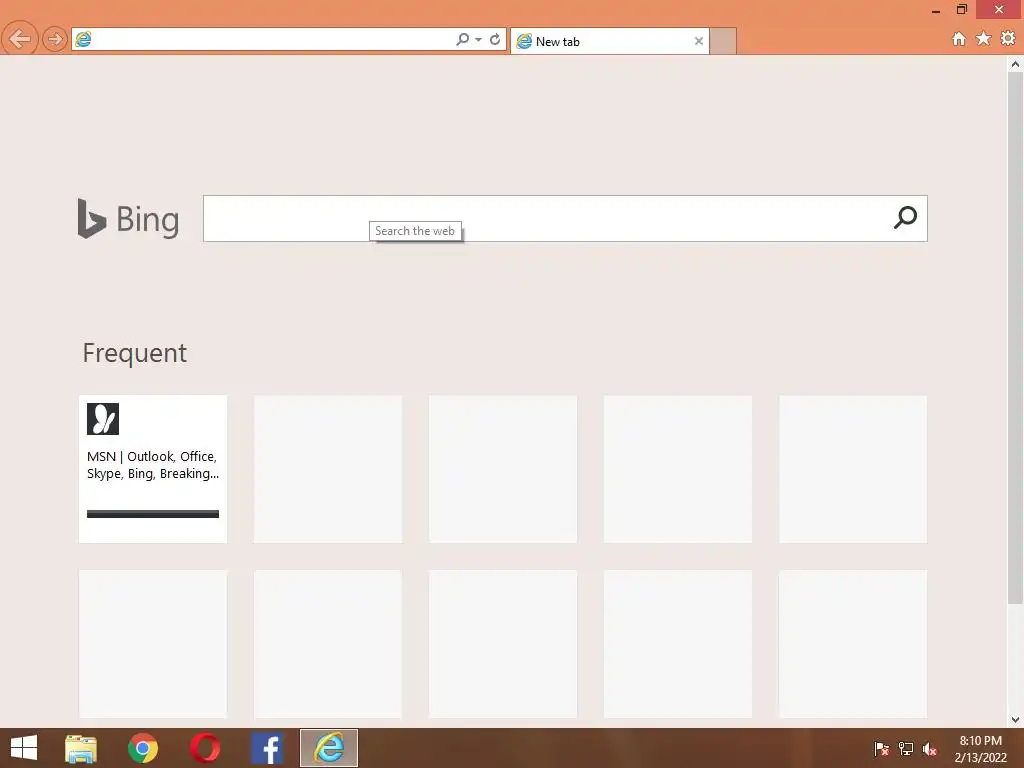1024x768 pixels.
Task: Open Action Center flag tray icon
Action: tap(881, 748)
